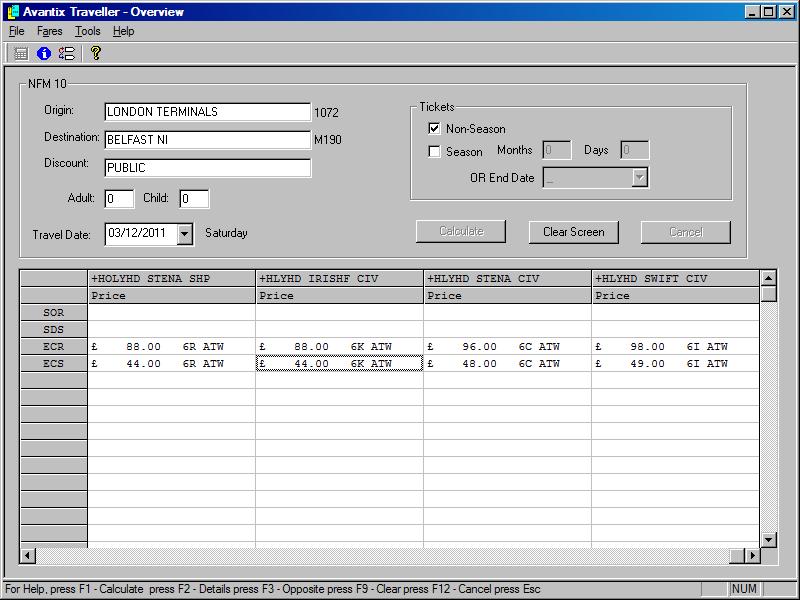Click the fare table's scroll left arrow

28,555
